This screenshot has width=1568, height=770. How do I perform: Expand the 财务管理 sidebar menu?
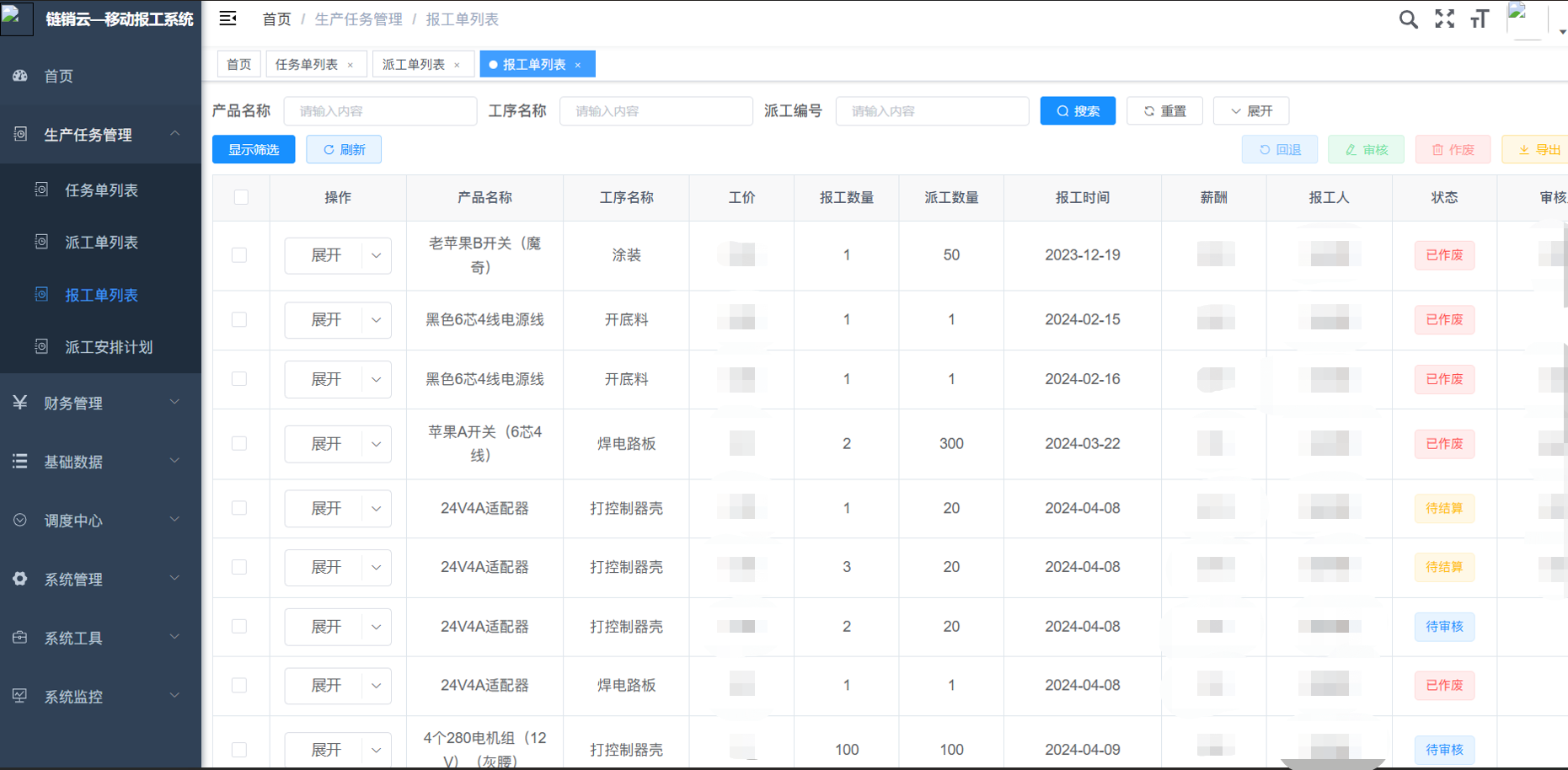(x=100, y=403)
